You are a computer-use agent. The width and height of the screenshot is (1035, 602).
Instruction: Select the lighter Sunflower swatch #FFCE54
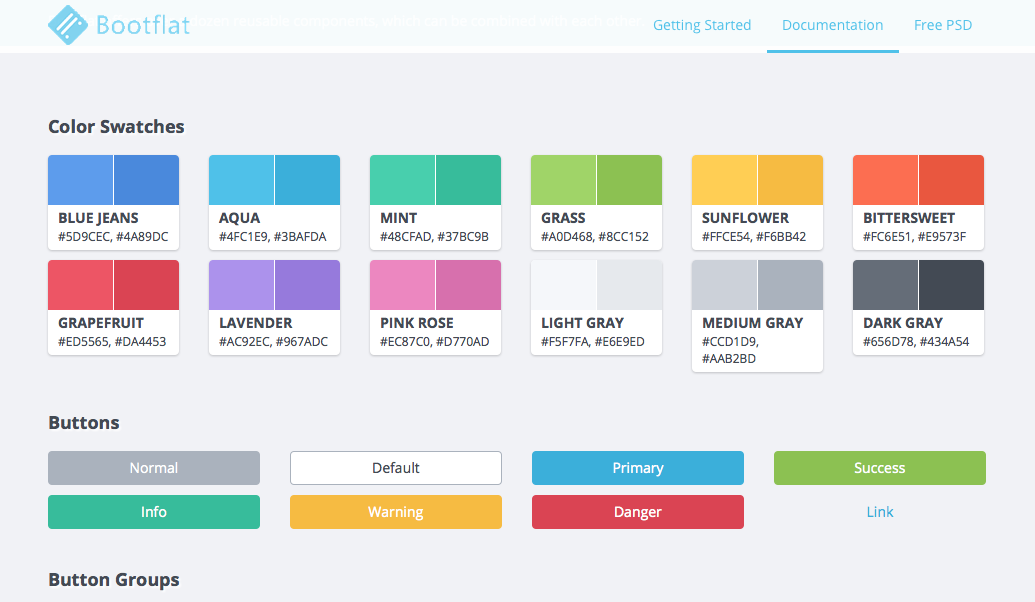click(725, 180)
